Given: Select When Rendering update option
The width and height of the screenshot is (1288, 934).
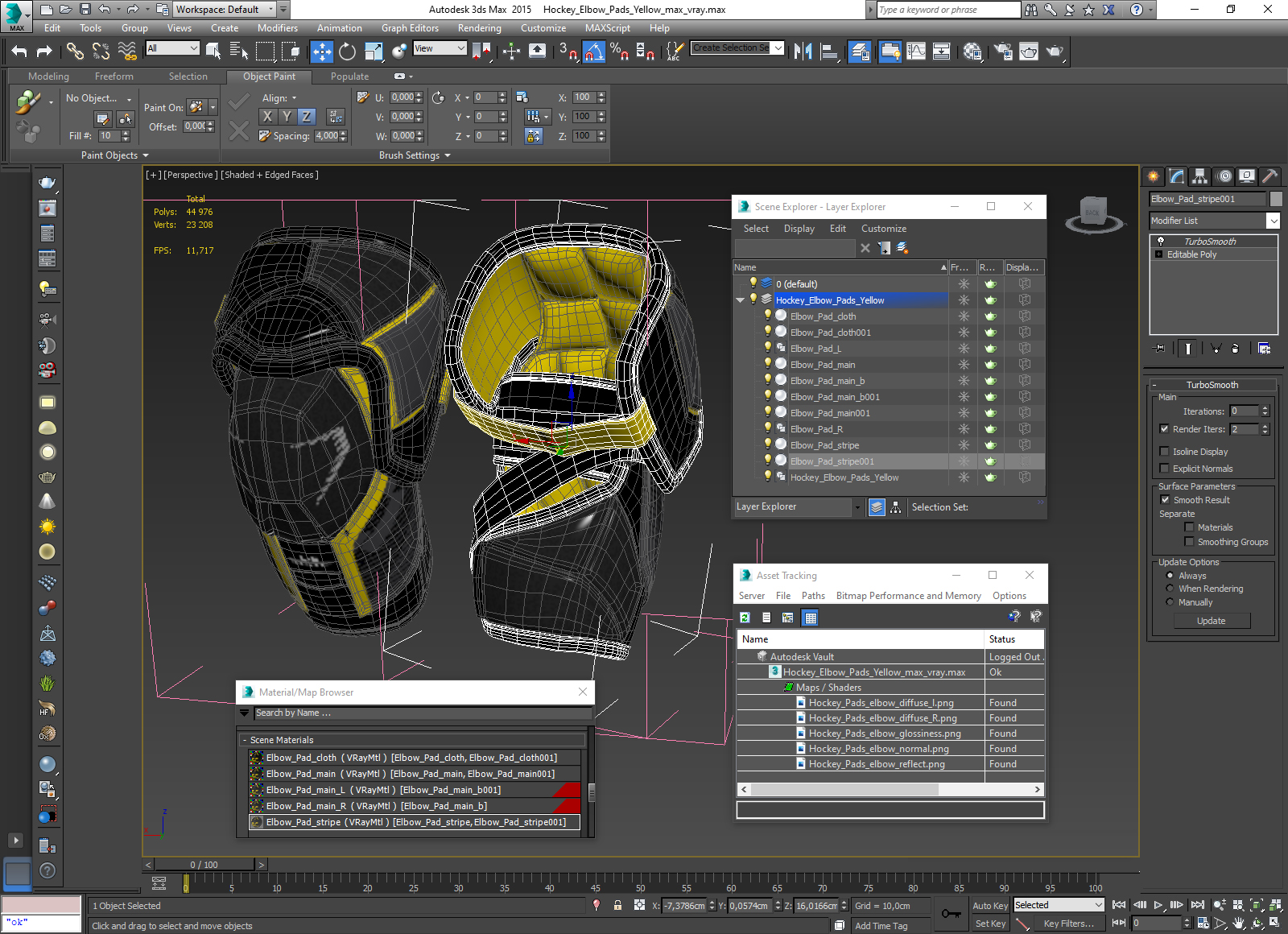Looking at the screenshot, I should point(1170,589).
